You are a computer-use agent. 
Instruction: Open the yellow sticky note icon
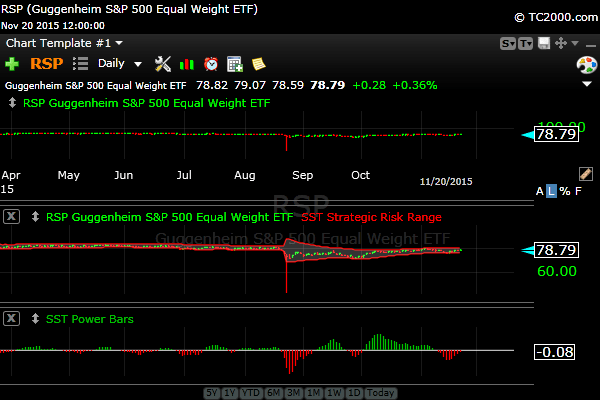[258, 64]
